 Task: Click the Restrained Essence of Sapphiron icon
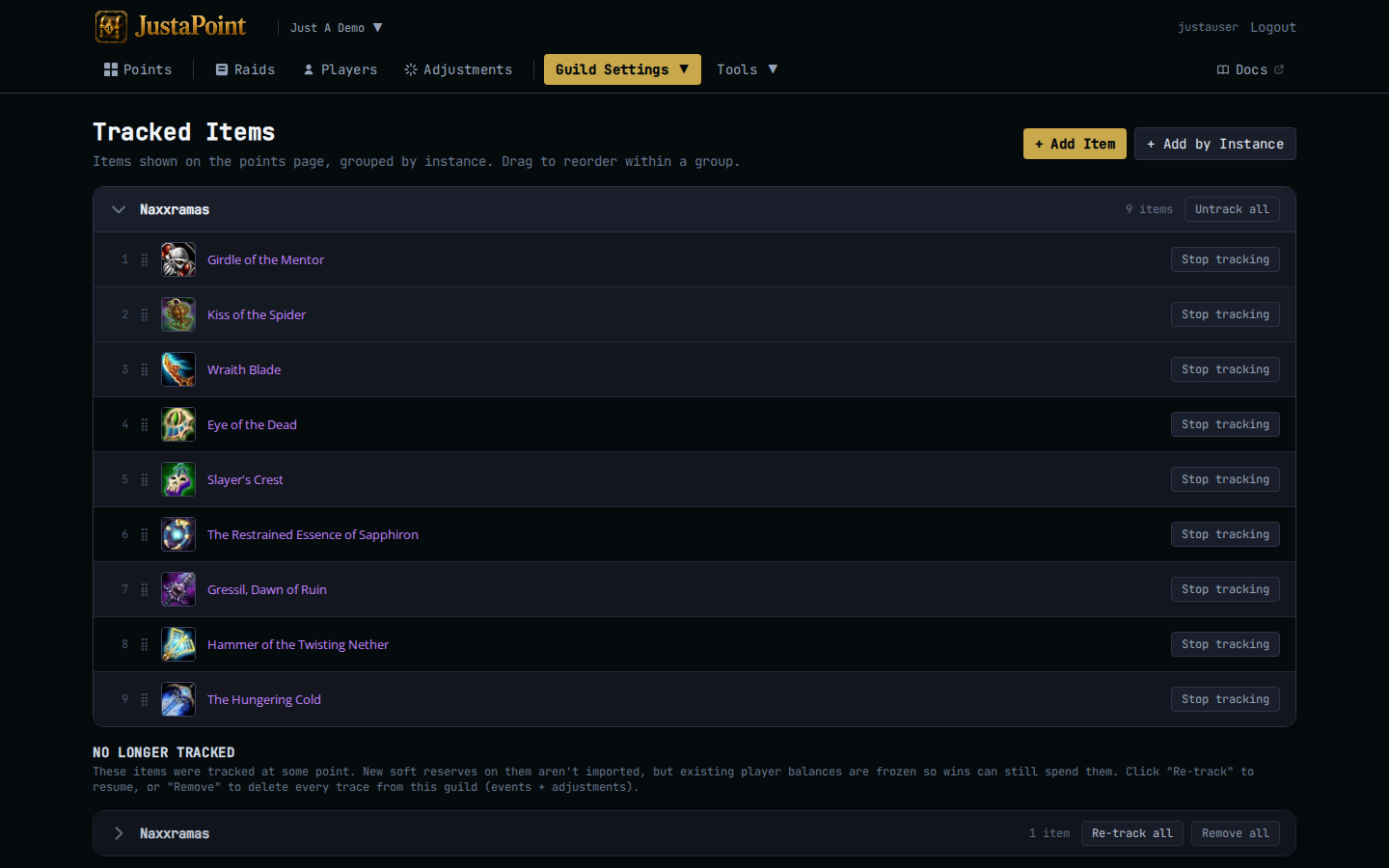pyautogui.click(x=178, y=534)
